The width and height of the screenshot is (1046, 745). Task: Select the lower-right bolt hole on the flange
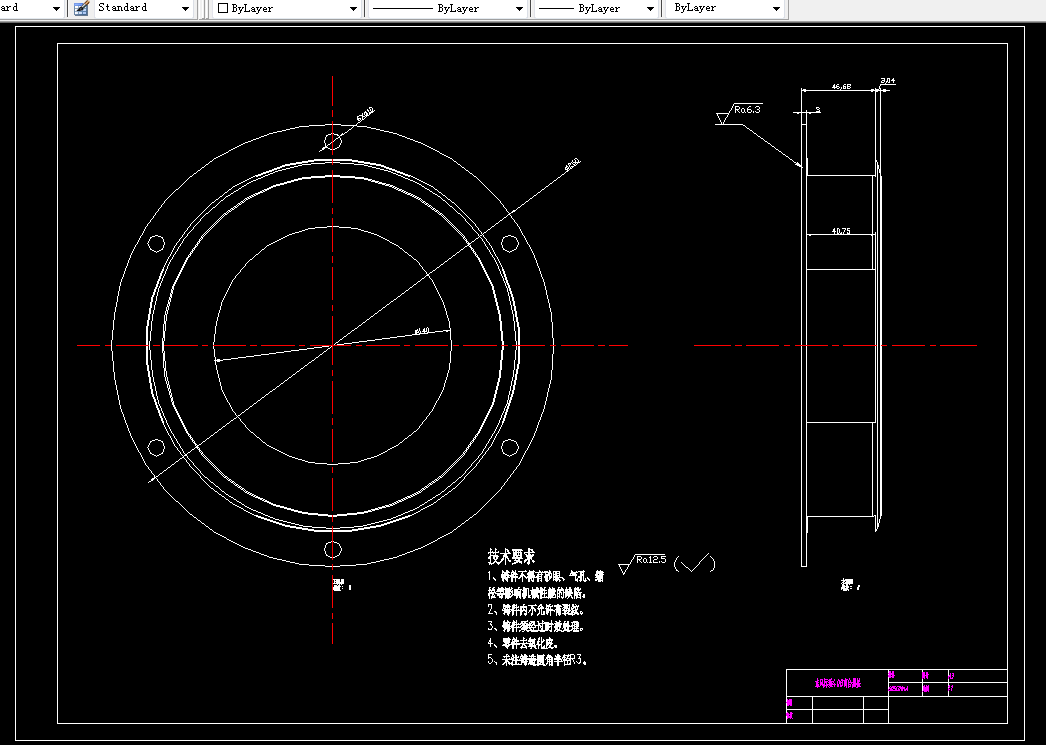510,448
